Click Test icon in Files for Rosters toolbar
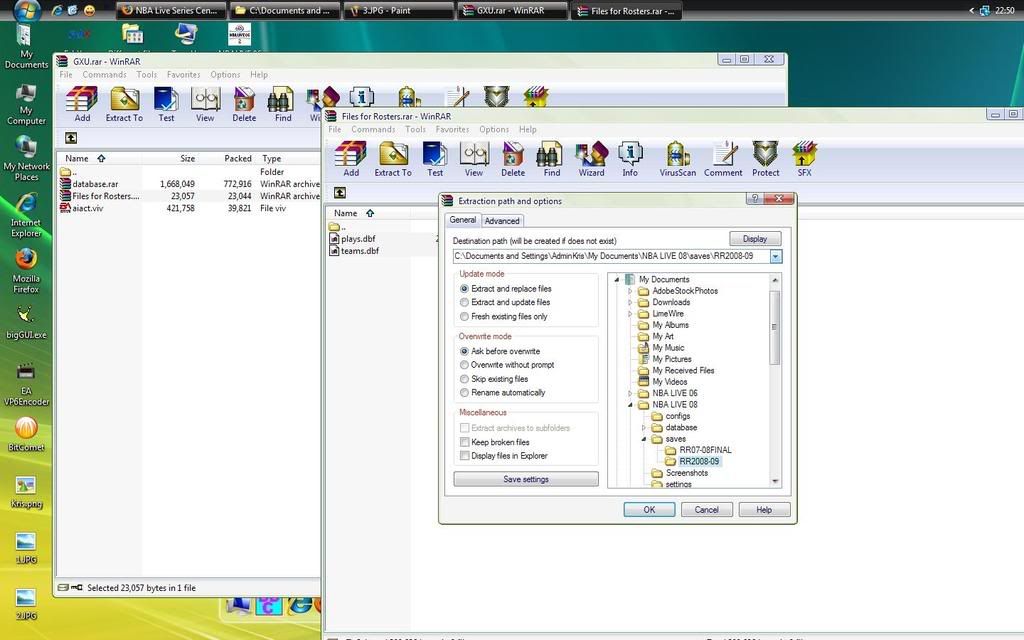1024x640 pixels. pos(435,159)
